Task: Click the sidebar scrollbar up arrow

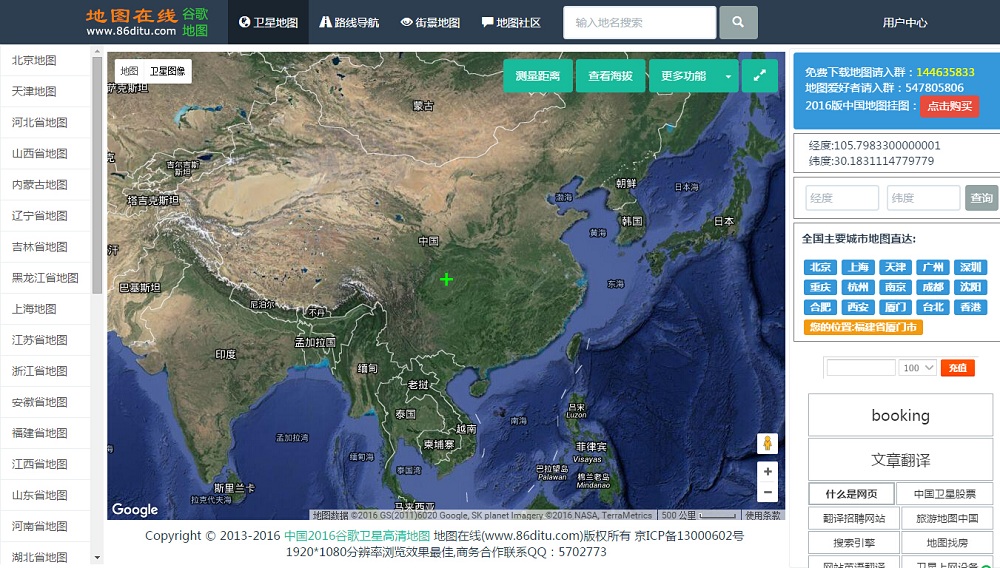Action: pos(97,51)
